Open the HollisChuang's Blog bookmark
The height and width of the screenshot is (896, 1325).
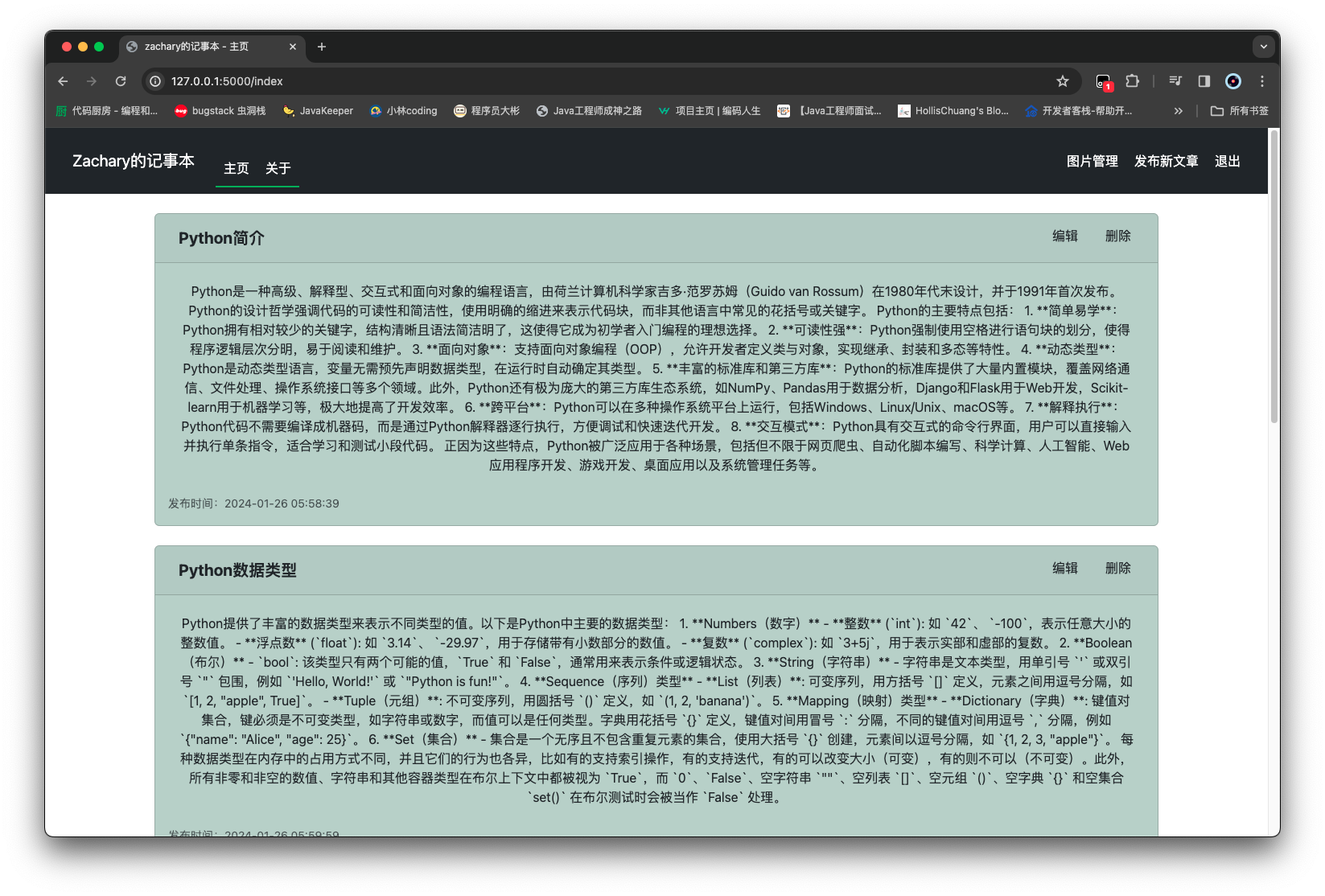coord(953,111)
